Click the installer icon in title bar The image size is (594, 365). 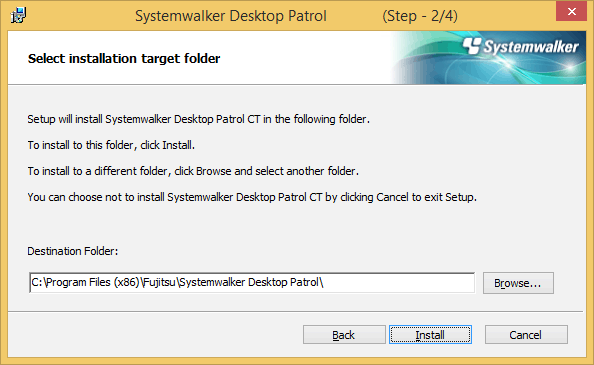[x=18, y=16]
